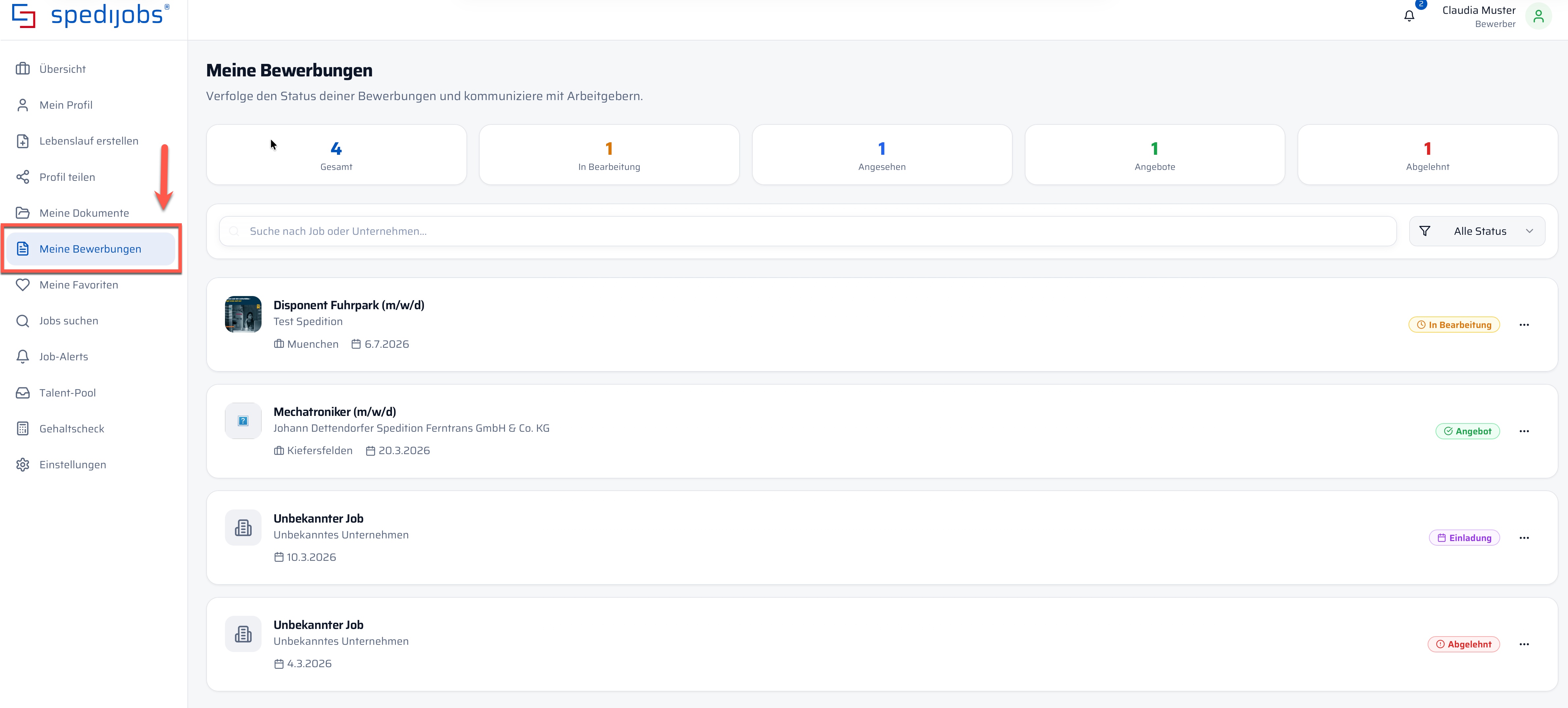Open Lebenslauf erstellen page
This screenshot has height=708, width=1568.
click(91, 141)
